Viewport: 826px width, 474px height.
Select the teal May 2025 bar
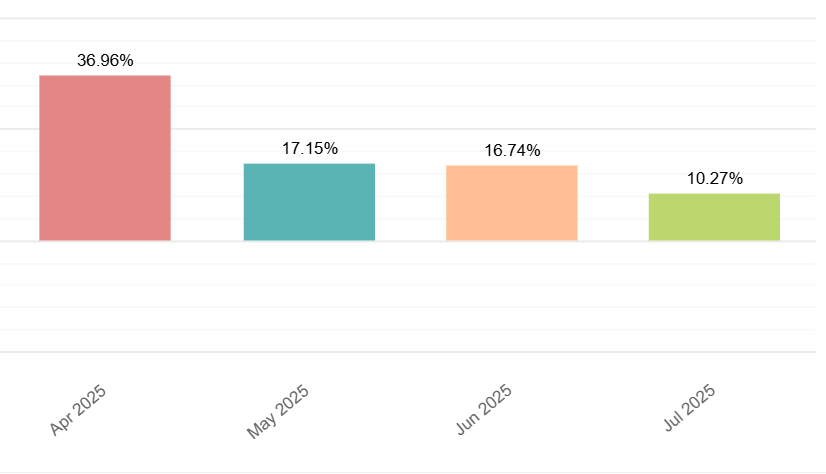click(x=309, y=202)
